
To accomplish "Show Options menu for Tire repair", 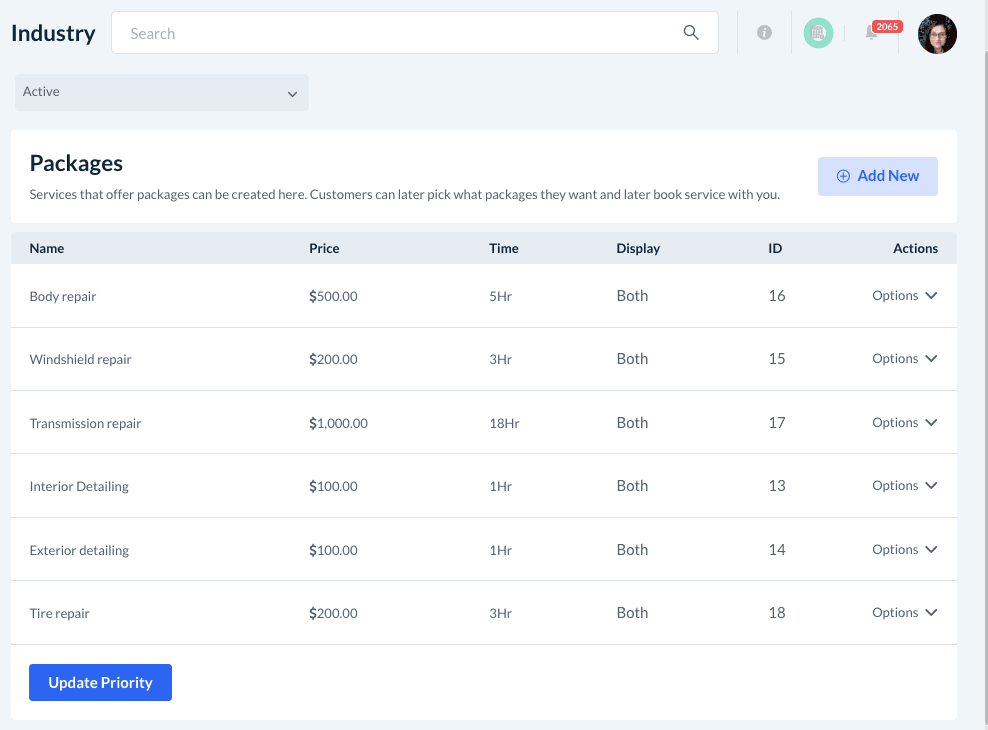I will (x=904, y=613).
